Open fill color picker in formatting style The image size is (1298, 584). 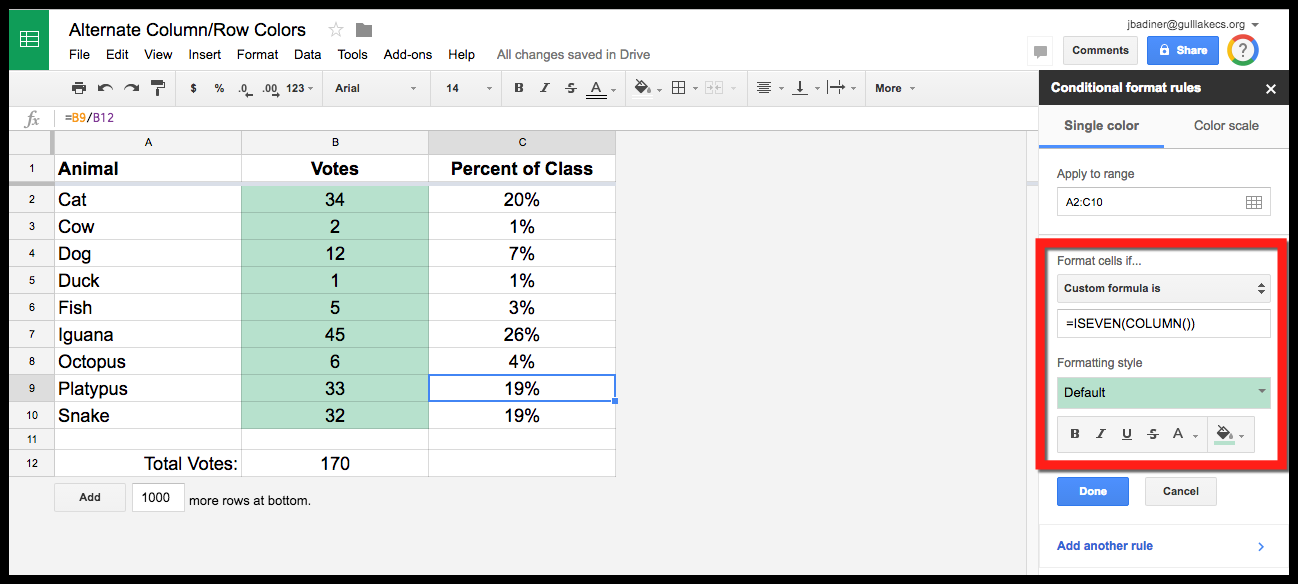1230,434
